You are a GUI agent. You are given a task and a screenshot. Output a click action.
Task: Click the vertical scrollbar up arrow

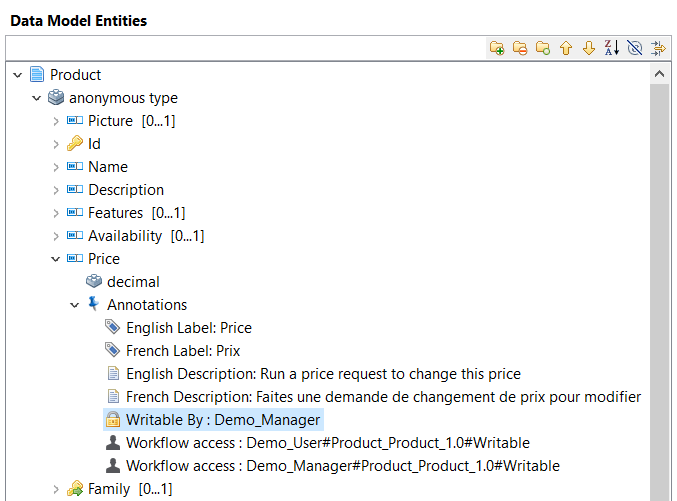(660, 74)
